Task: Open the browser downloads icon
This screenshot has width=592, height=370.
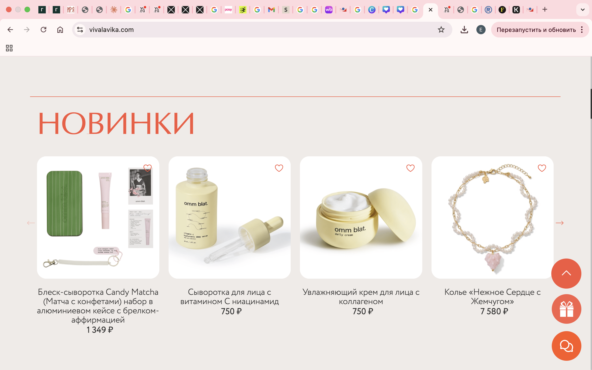Action: coord(464,29)
